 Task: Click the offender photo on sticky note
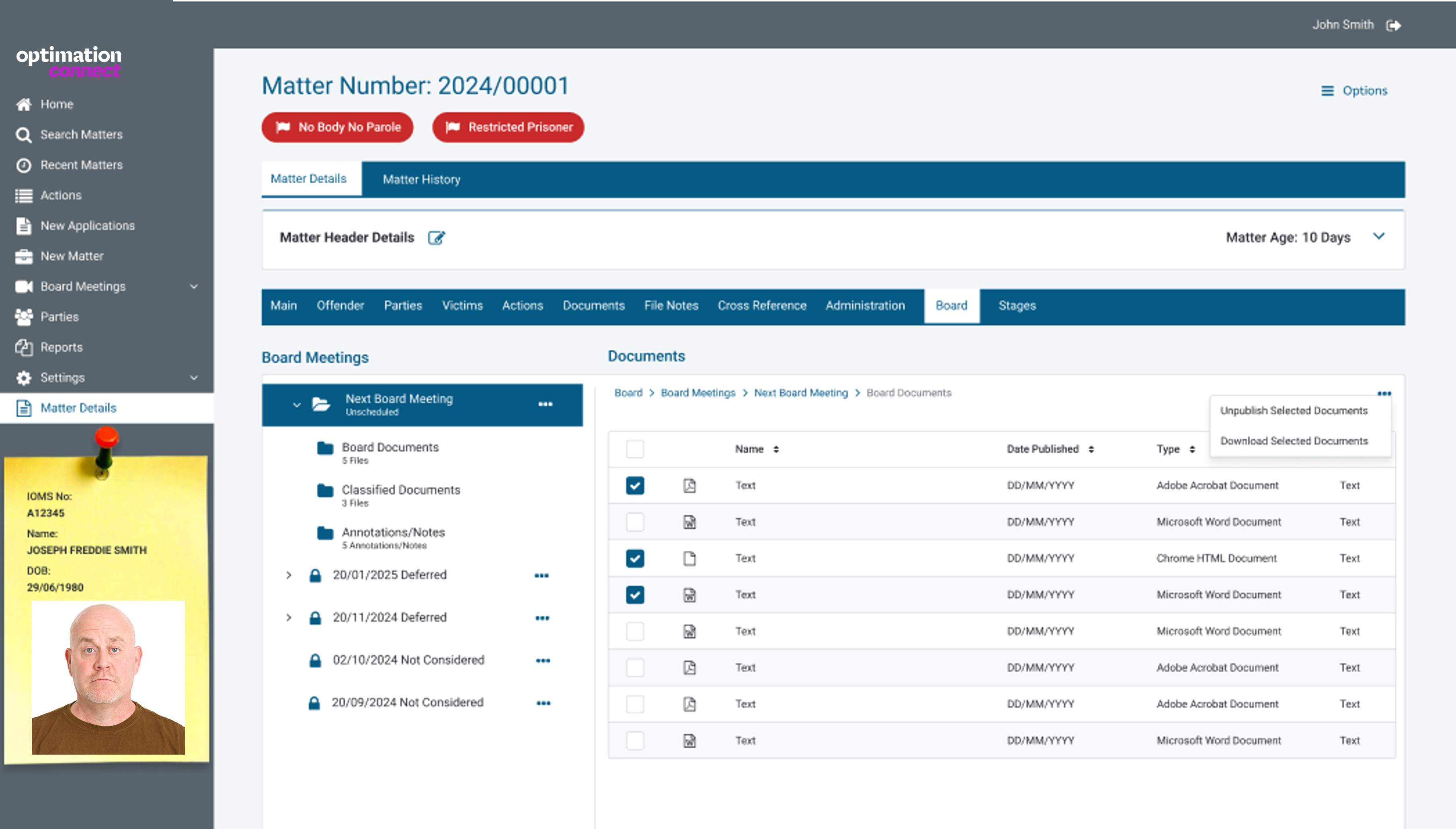[108, 677]
